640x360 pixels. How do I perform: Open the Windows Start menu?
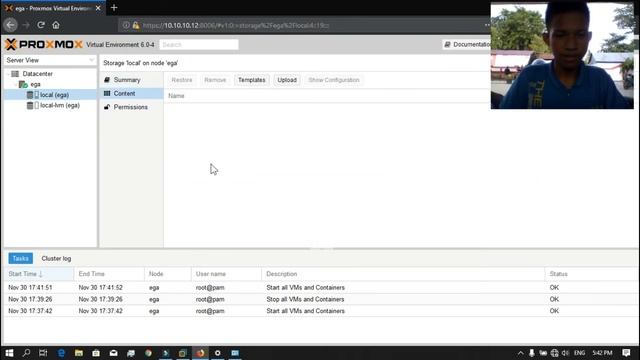[x=9, y=353]
